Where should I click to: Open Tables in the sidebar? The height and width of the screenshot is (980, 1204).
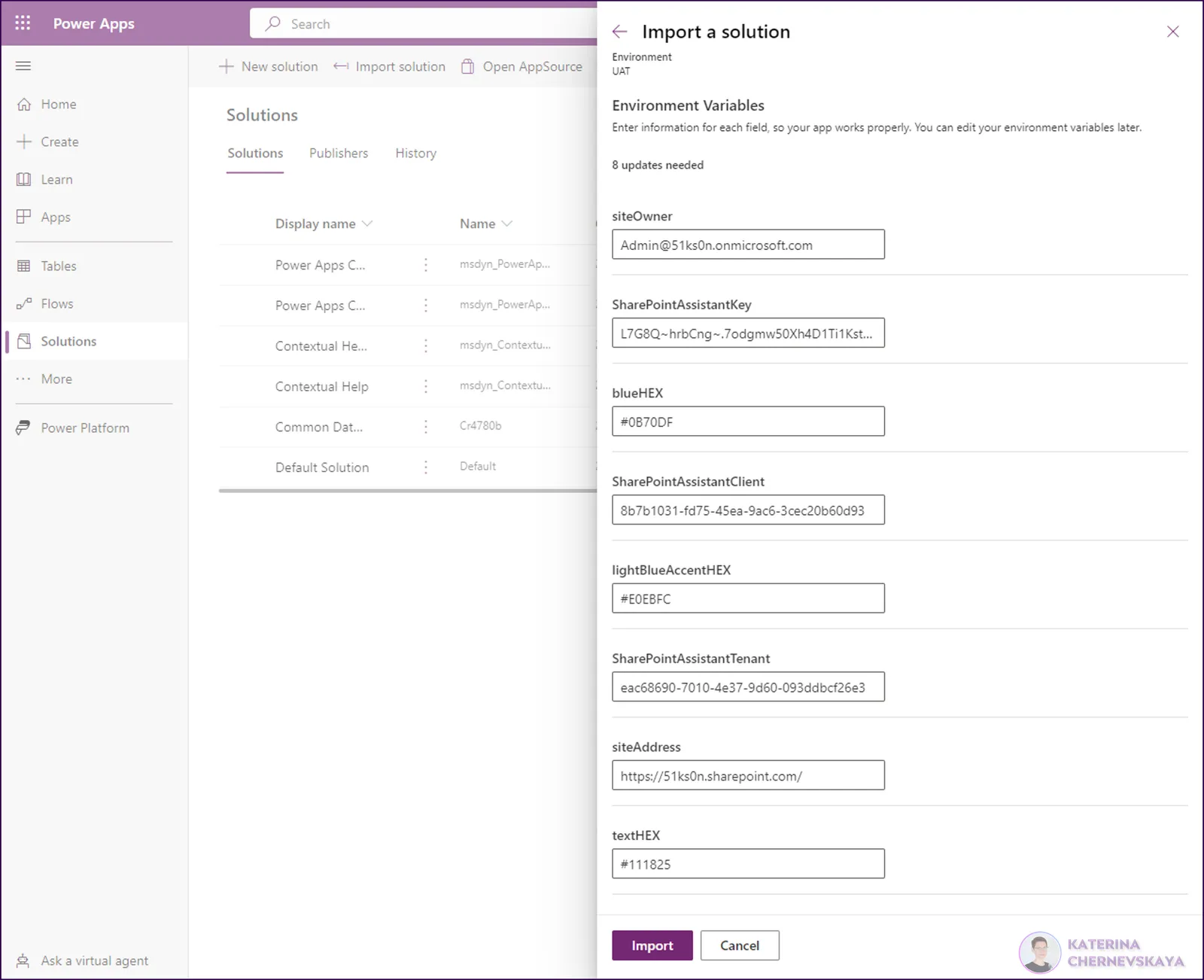click(58, 266)
